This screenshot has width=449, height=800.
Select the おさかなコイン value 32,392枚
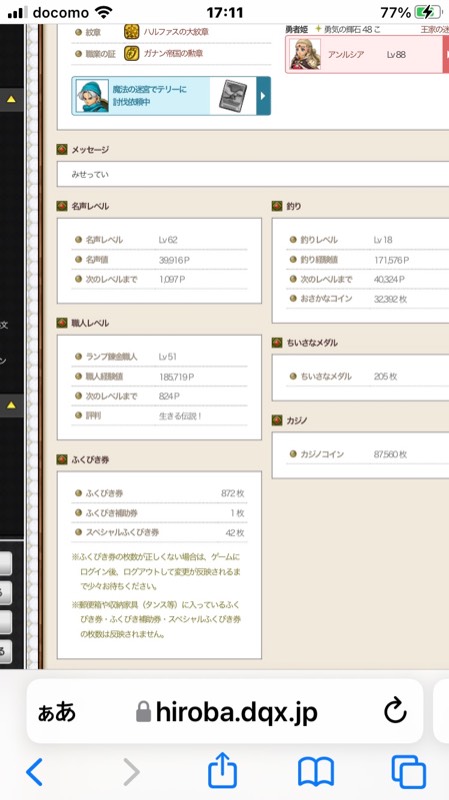click(390, 299)
